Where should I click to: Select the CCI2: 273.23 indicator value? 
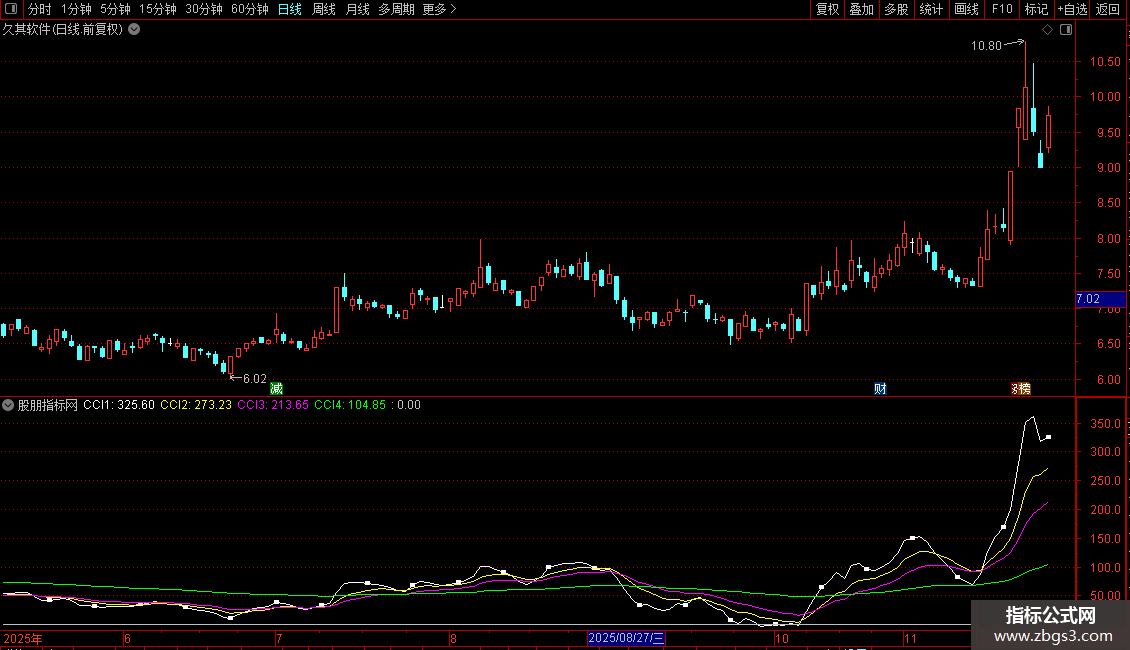[x=196, y=405]
